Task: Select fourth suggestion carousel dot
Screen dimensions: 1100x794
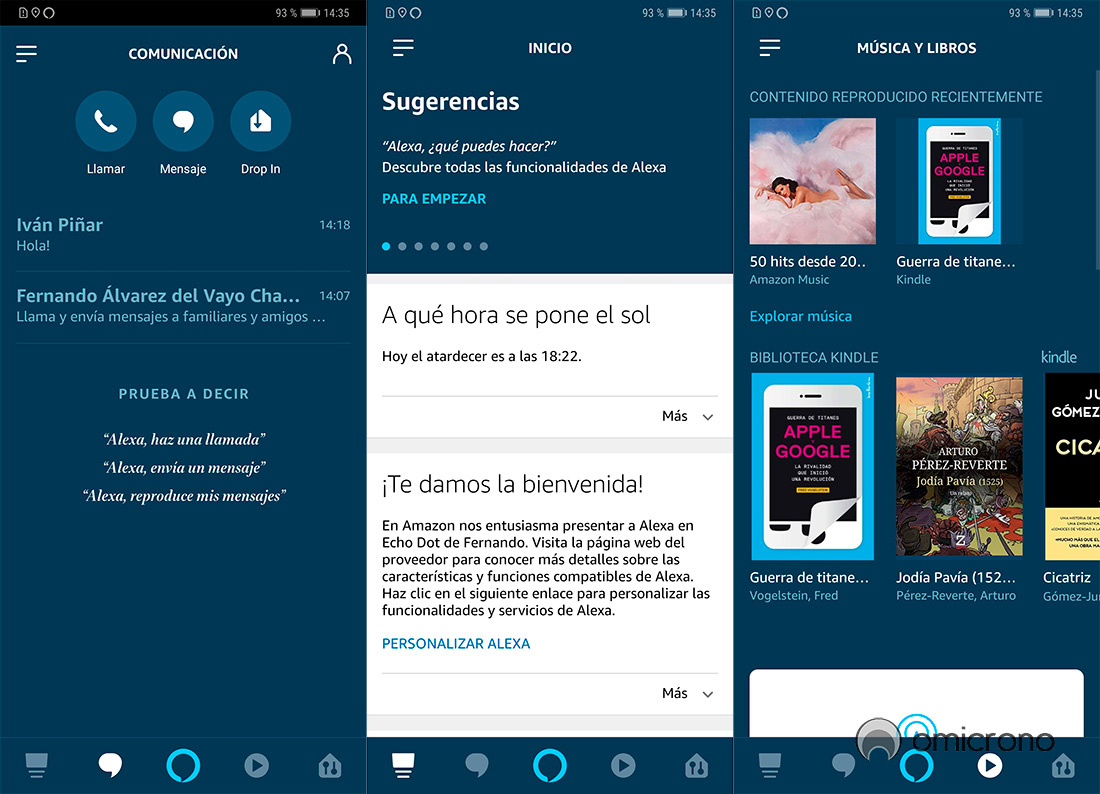Action: 435,246
